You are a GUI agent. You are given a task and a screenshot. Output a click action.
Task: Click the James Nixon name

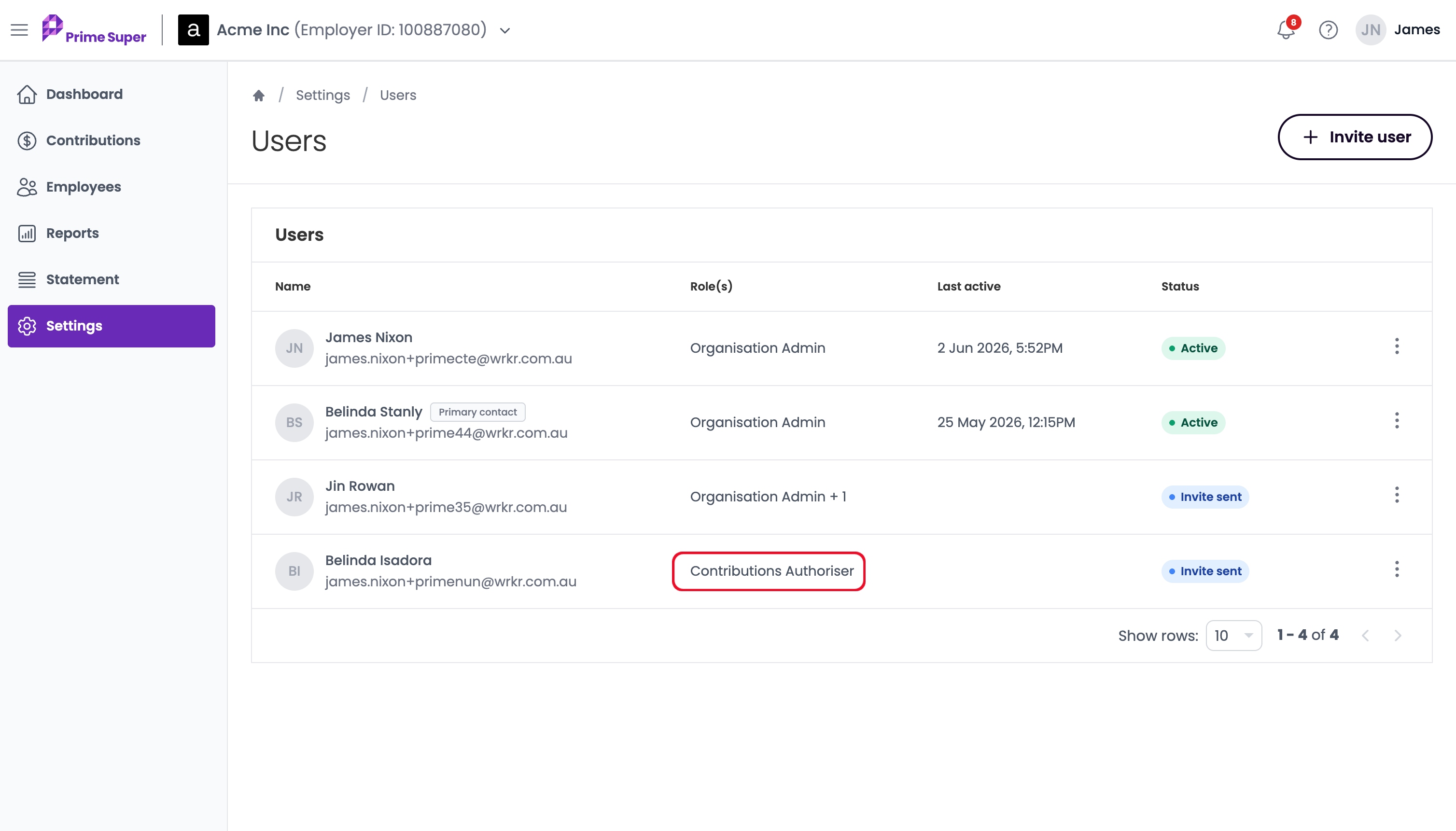[369, 337]
